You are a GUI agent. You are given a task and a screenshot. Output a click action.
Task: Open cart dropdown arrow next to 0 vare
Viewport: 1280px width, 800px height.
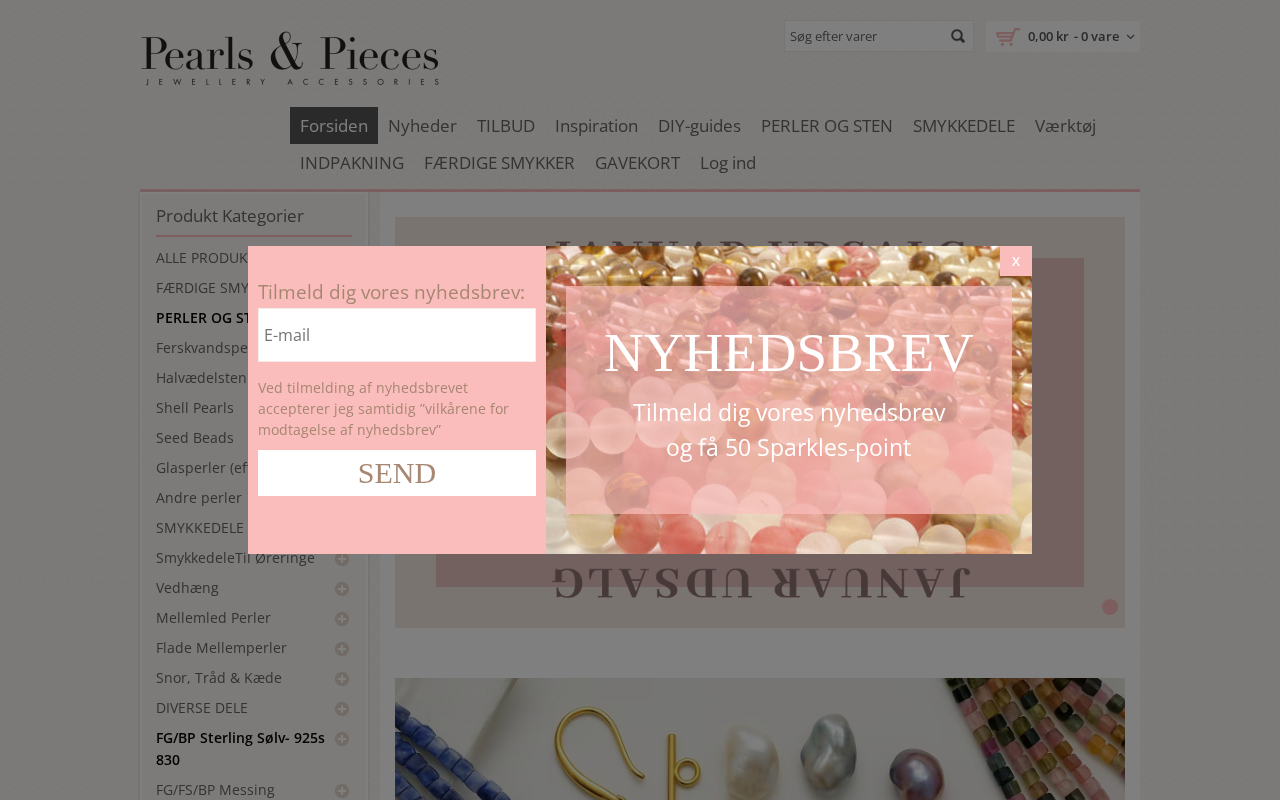tap(1130, 37)
